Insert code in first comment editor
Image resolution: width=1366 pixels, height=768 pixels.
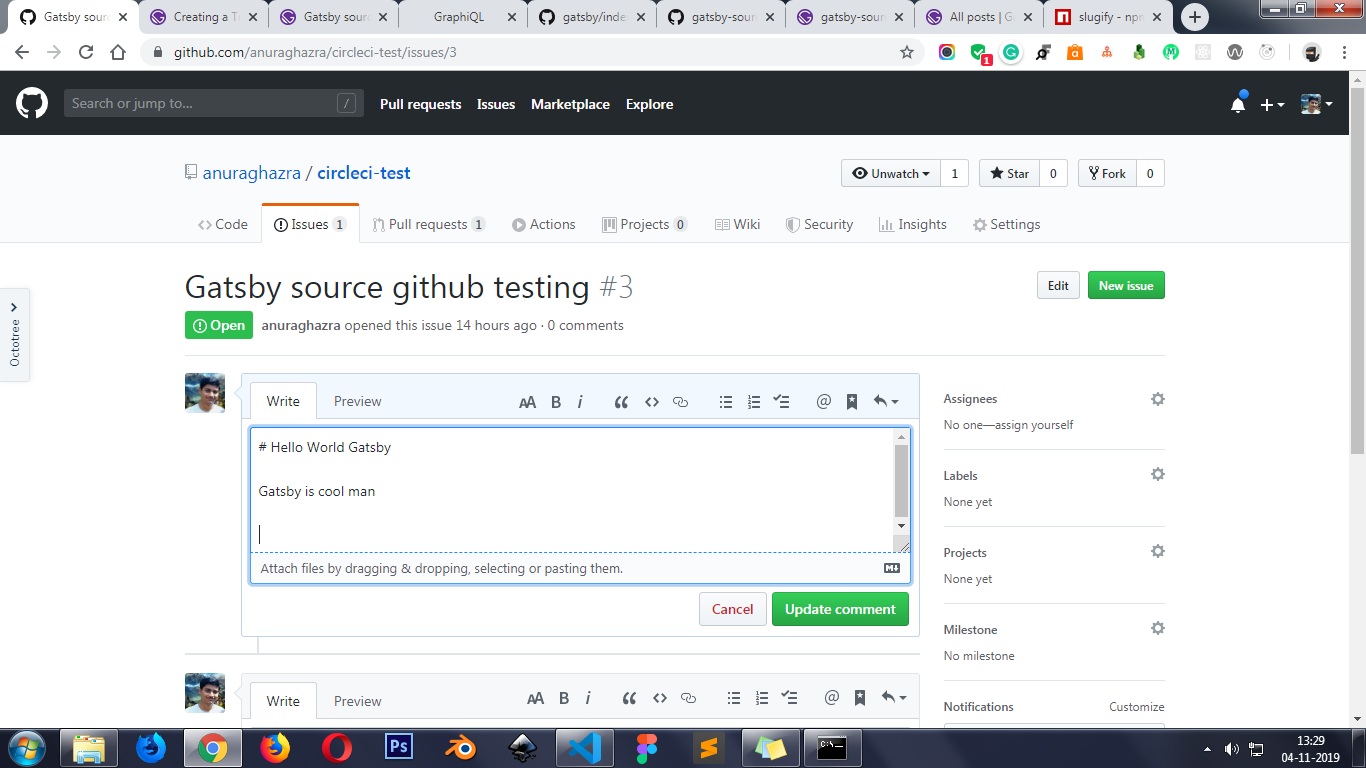tap(652, 402)
